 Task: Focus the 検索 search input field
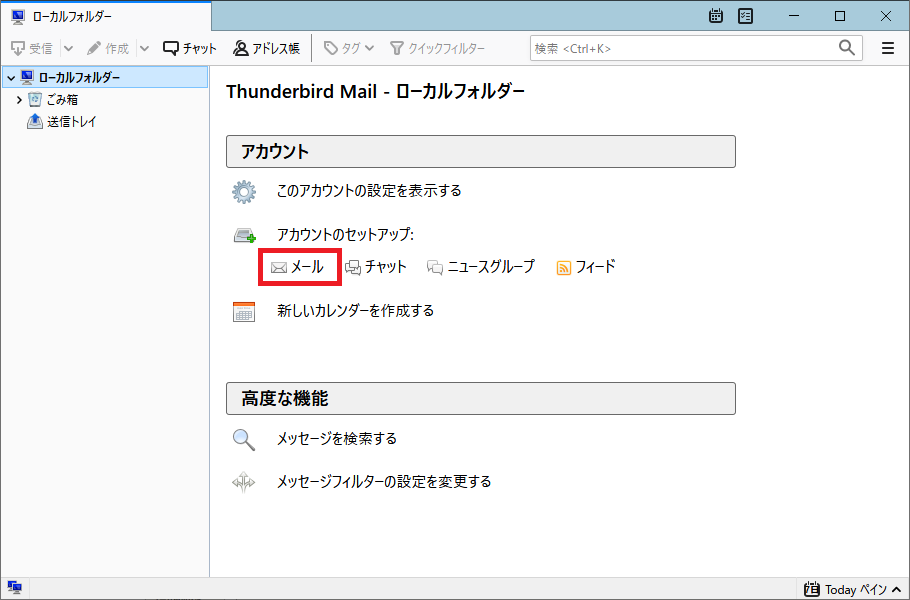685,48
